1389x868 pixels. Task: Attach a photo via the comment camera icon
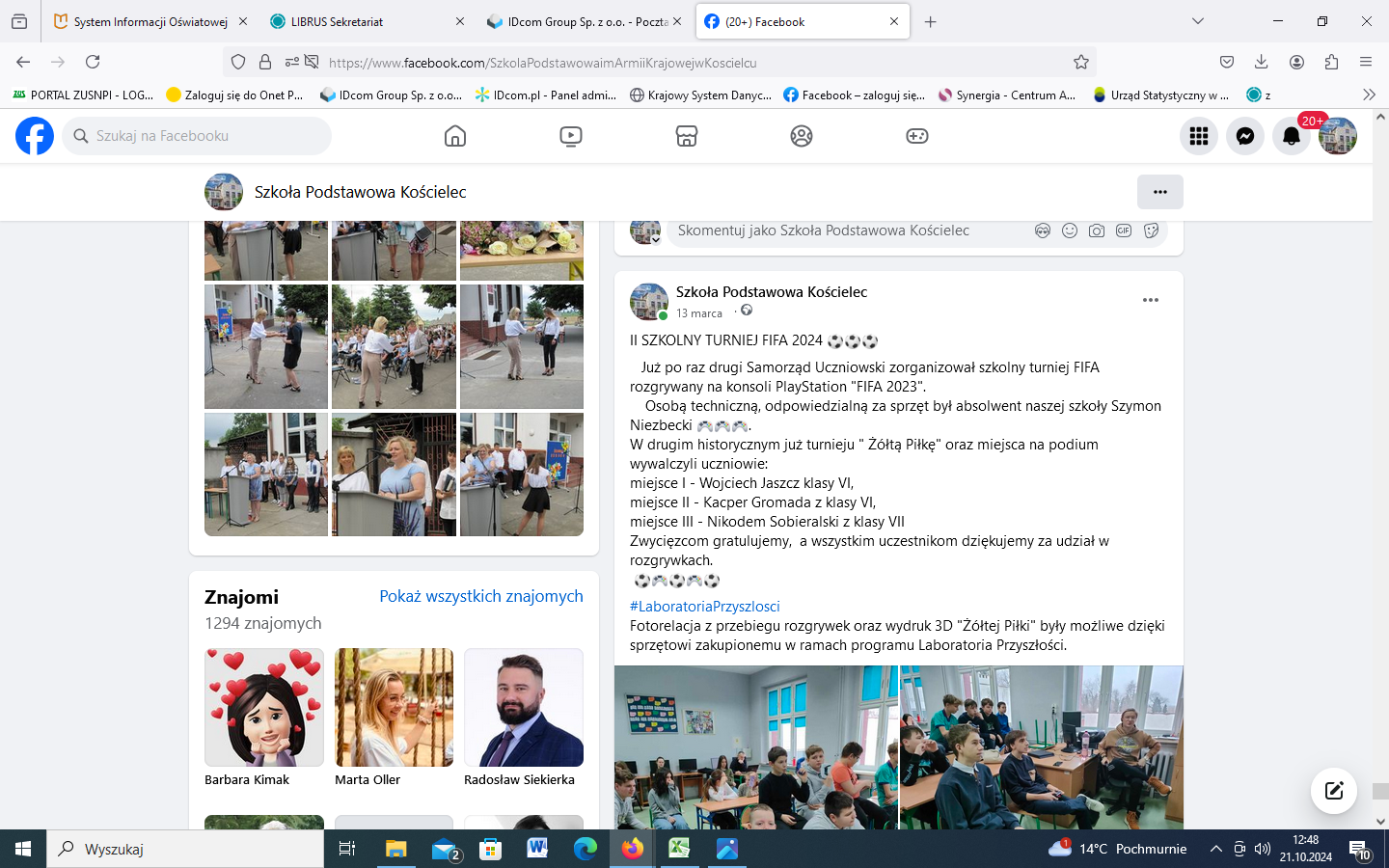click(x=1097, y=231)
